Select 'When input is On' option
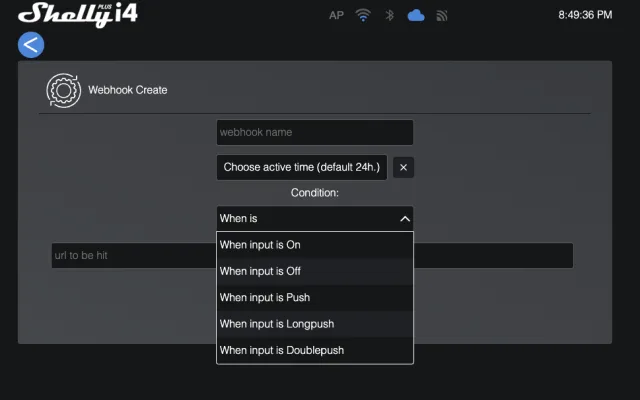The image size is (640, 400). [x=314, y=245]
